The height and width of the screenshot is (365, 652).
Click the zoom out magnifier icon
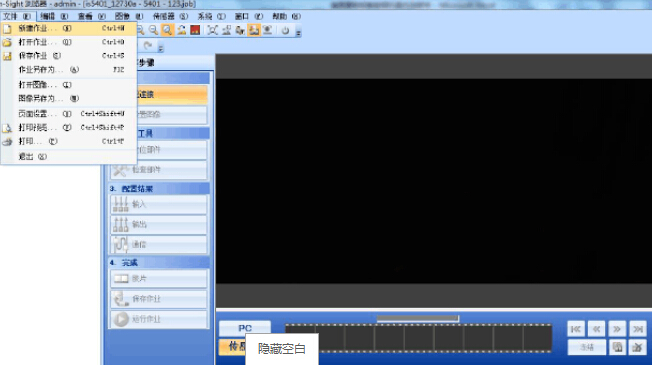153,30
